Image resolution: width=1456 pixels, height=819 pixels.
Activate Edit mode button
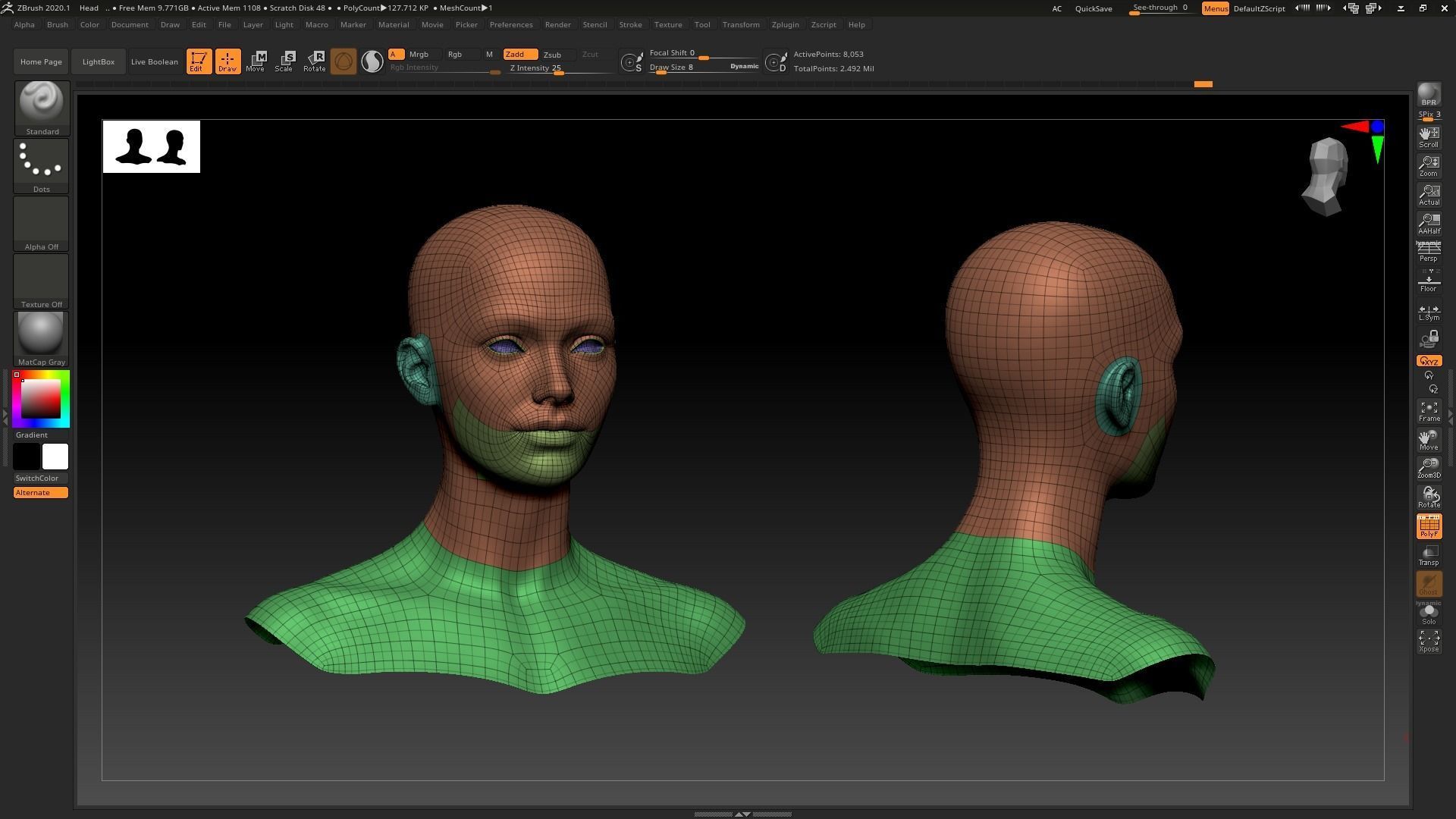point(199,61)
